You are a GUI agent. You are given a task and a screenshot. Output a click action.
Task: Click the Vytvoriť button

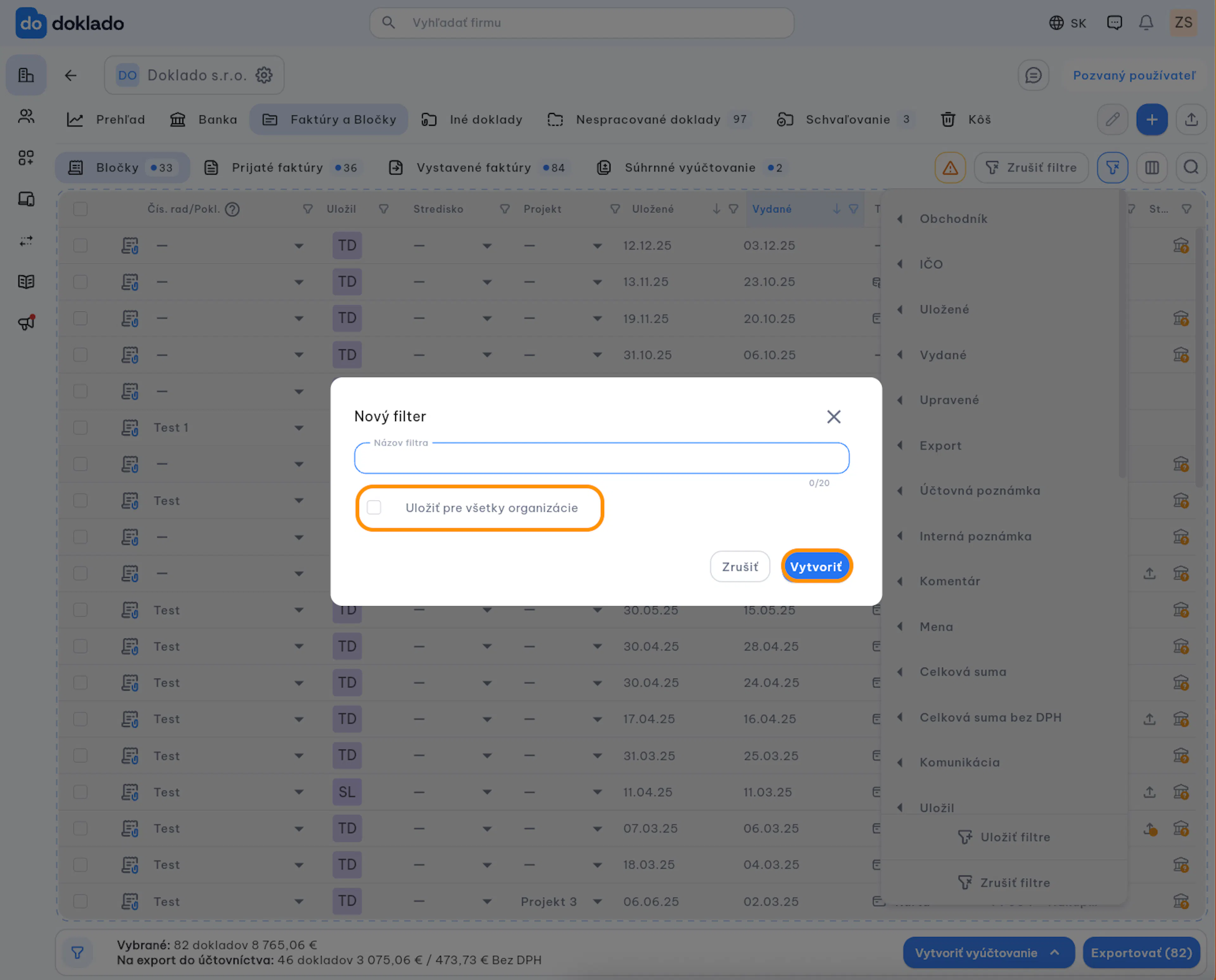[816, 566]
